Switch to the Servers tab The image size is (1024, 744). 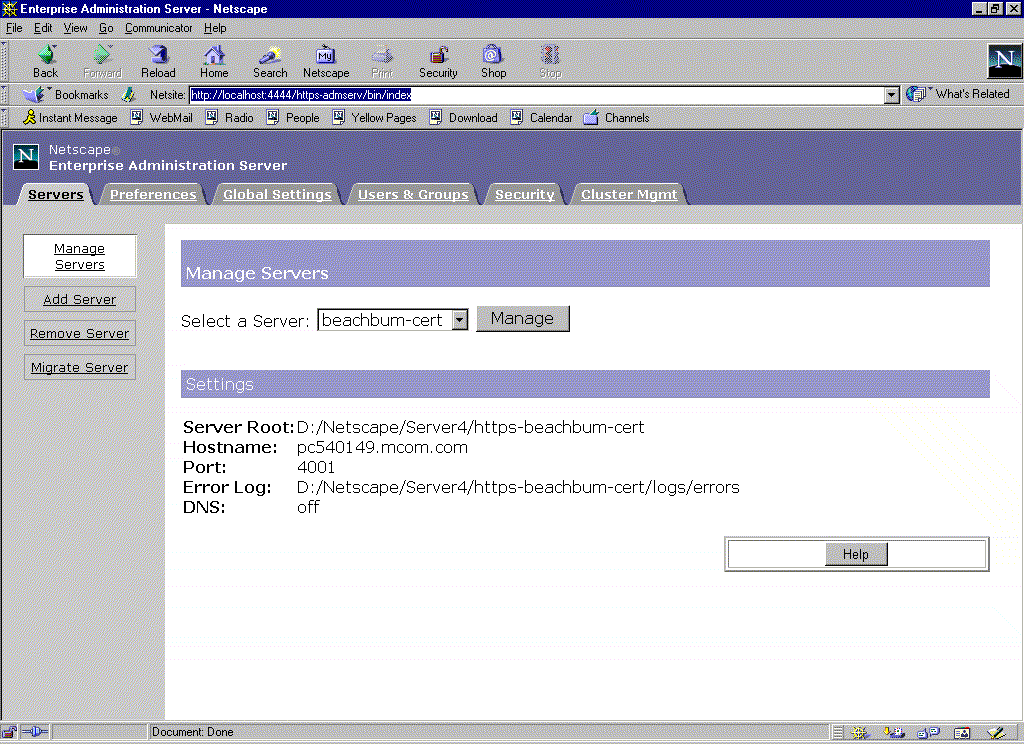point(56,194)
